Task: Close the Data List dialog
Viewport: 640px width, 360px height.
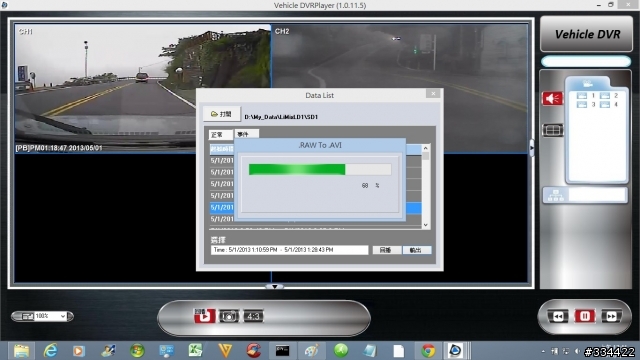Action: click(x=433, y=93)
